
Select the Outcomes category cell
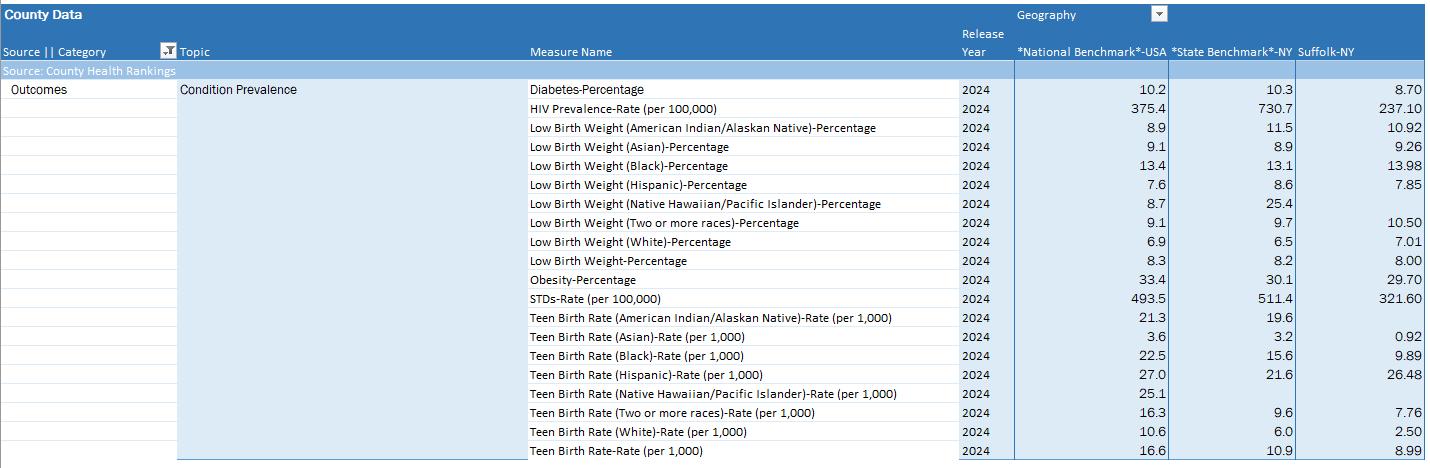tap(39, 90)
